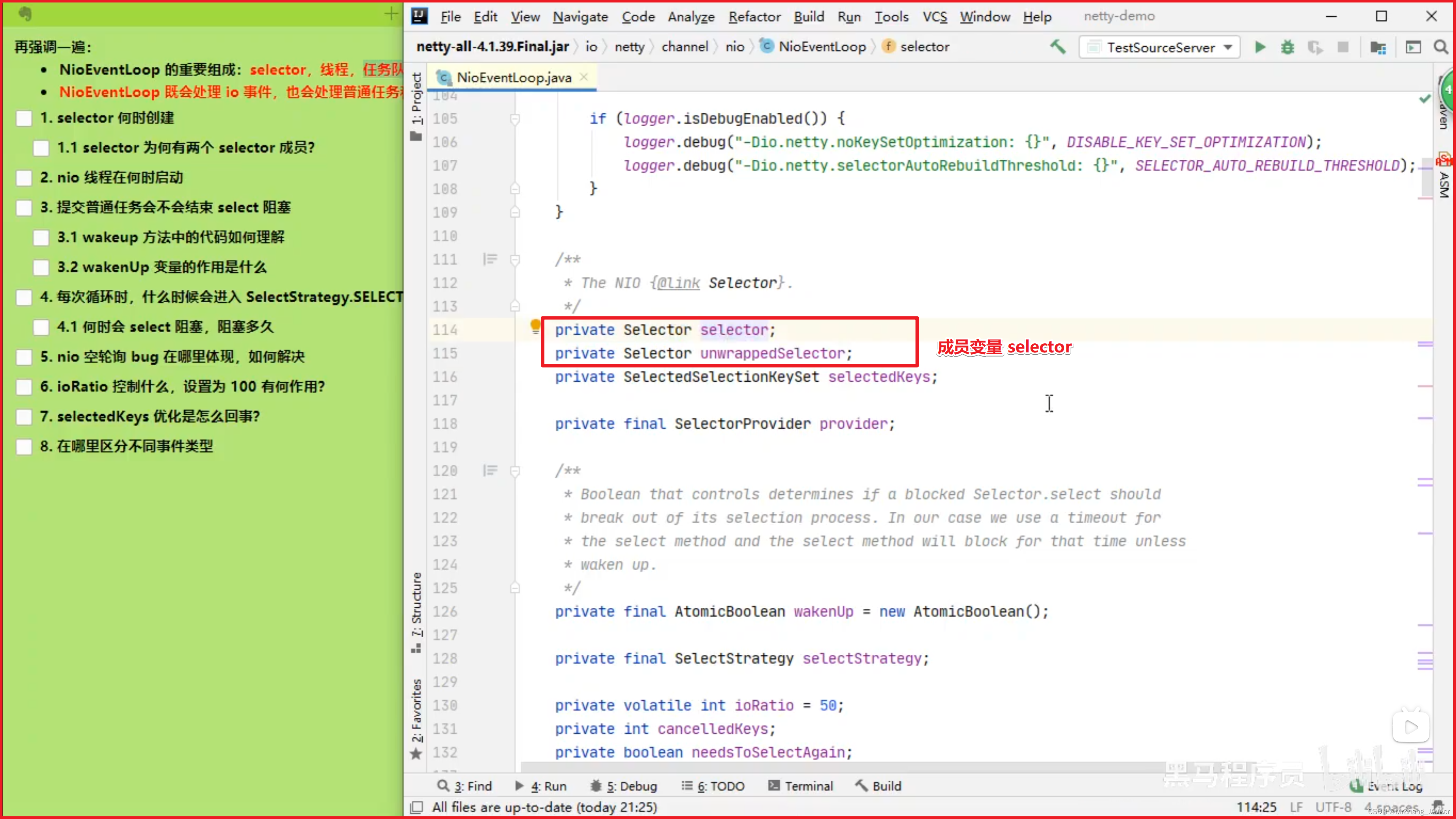
Task: Click the intention lightbulb on line 114
Action: (535, 326)
